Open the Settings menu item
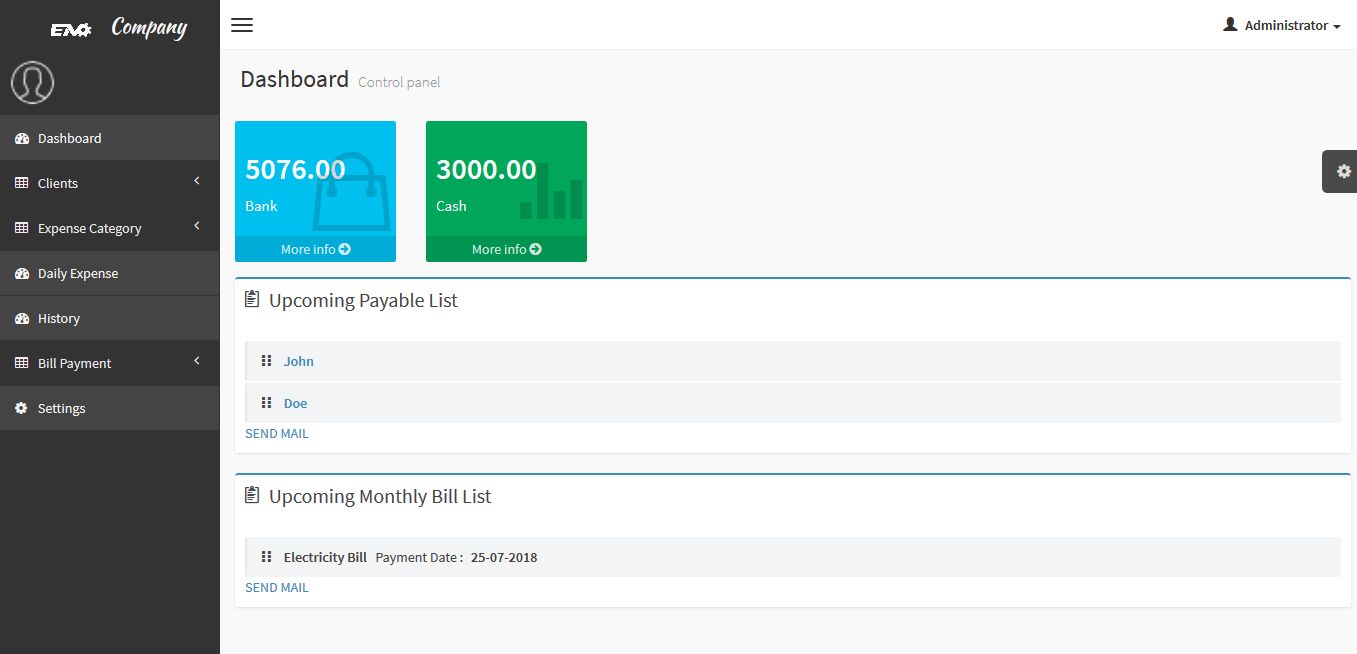Viewport: 1357px width, 654px height. click(110, 408)
